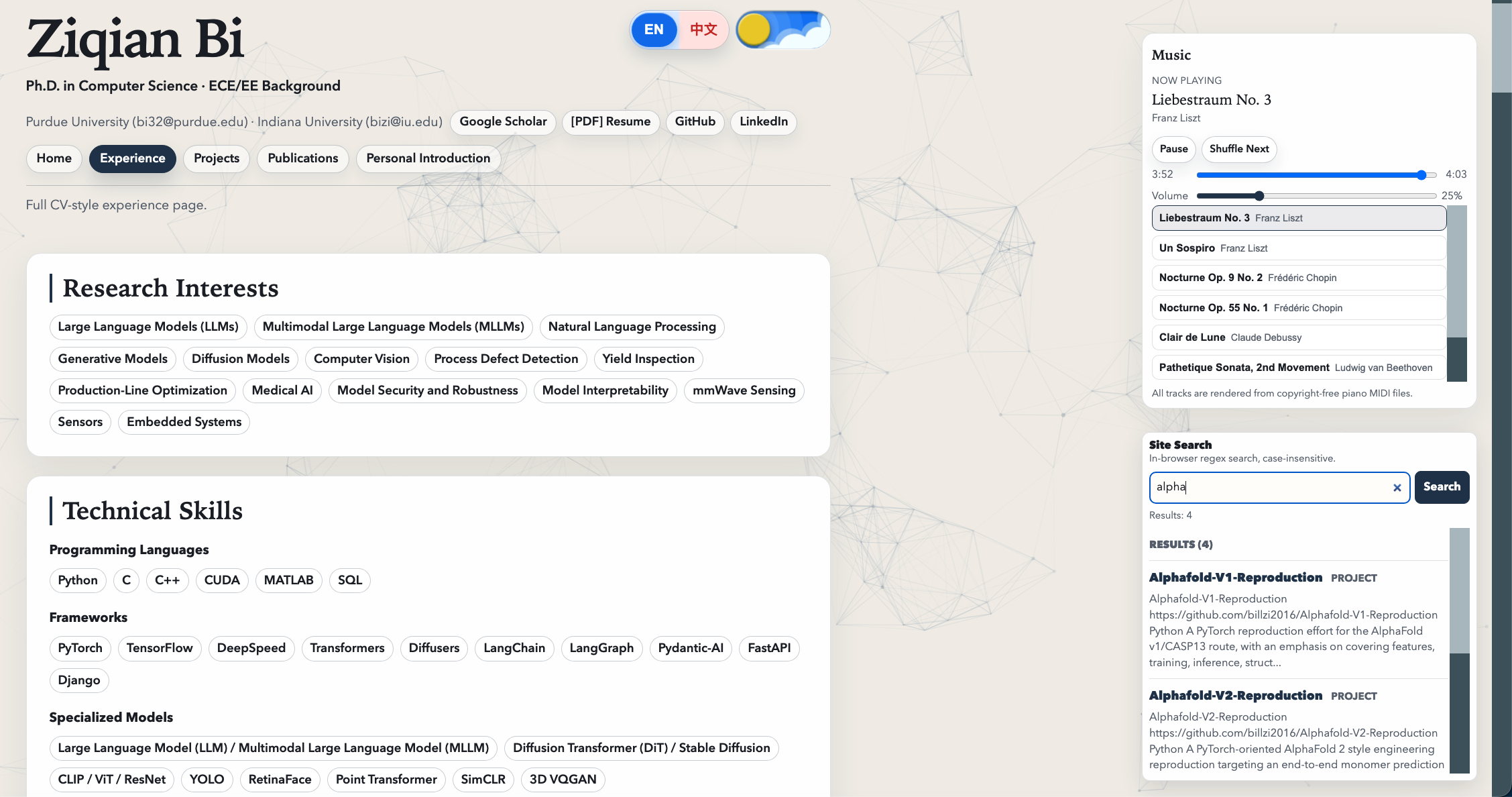Click the Sensors tag

coord(80,422)
